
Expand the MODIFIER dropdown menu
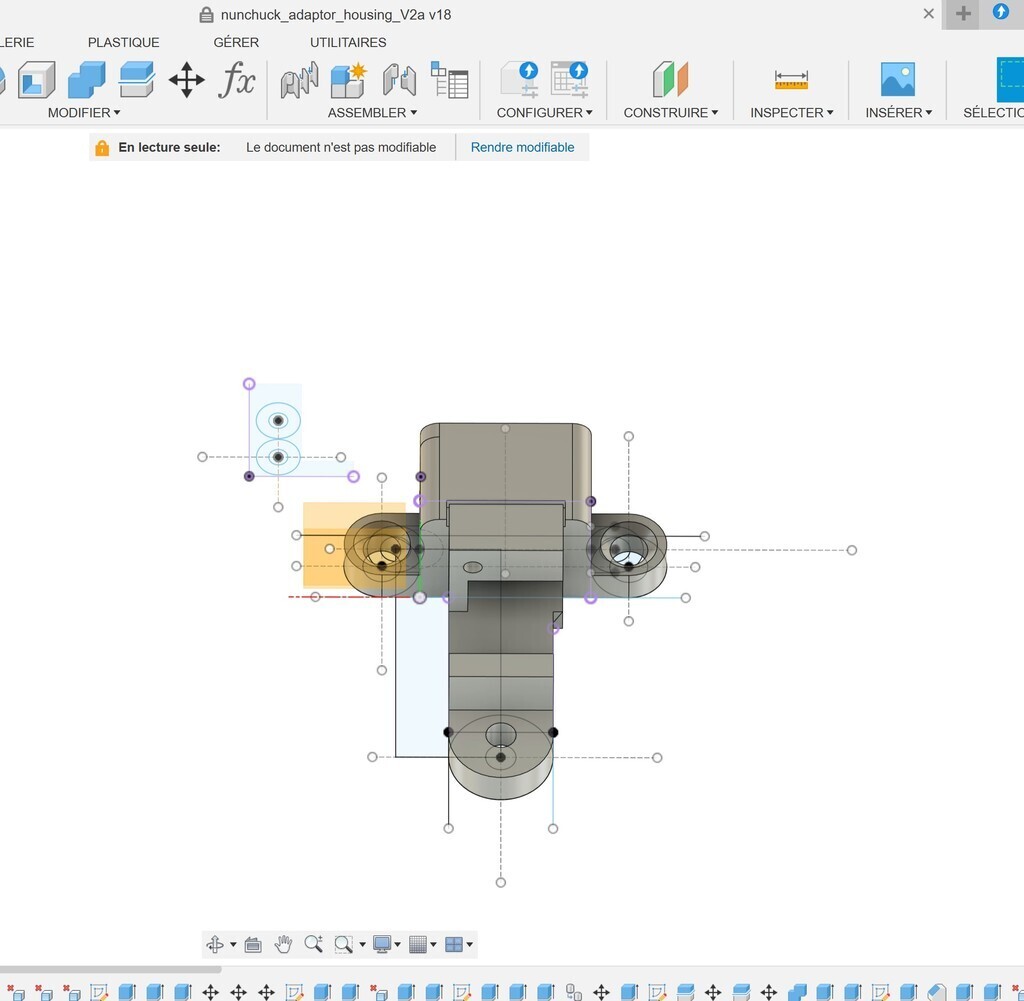(x=84, y=113)
